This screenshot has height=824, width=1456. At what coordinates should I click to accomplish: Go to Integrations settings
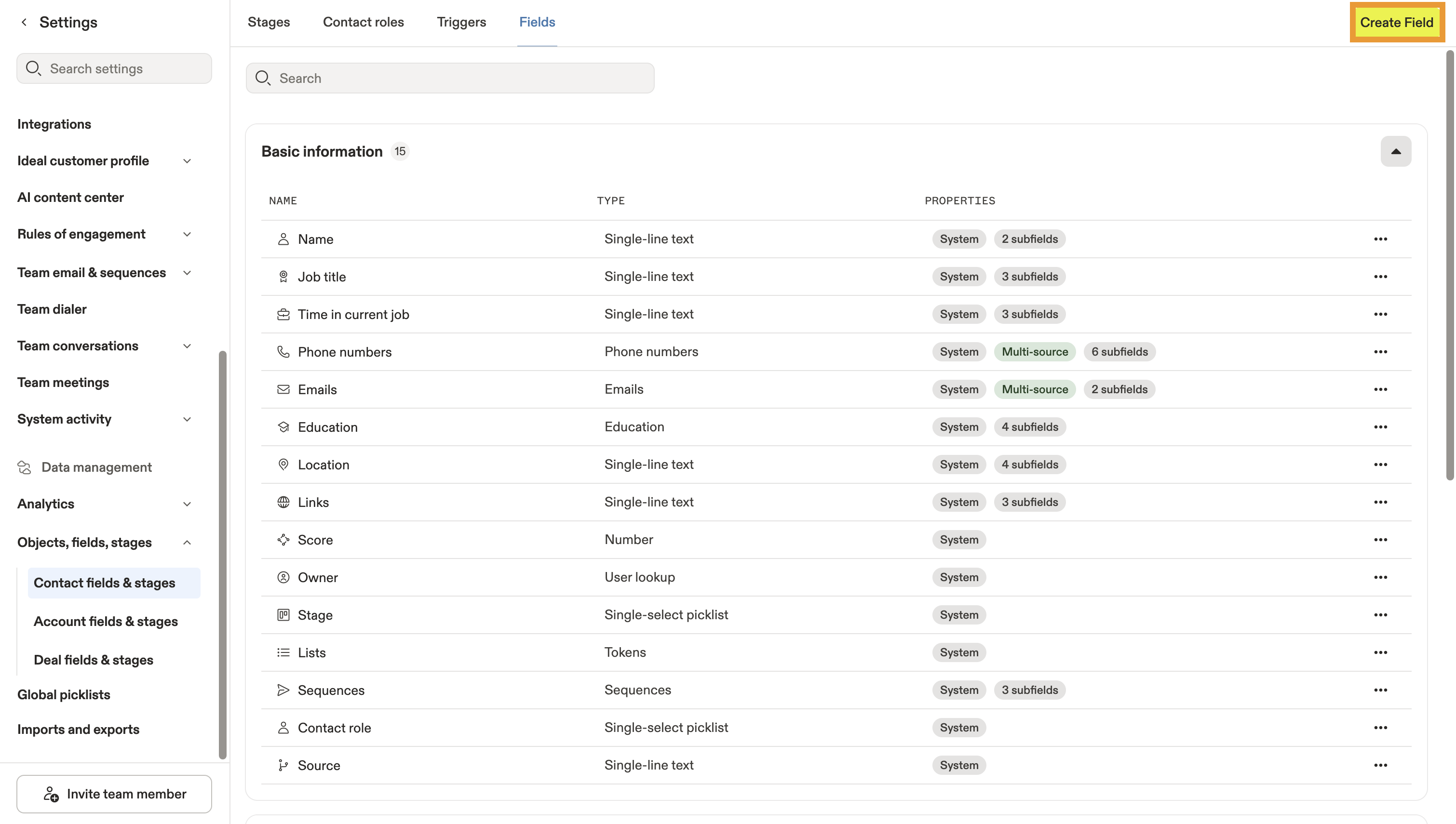click(x=54, y=124)
